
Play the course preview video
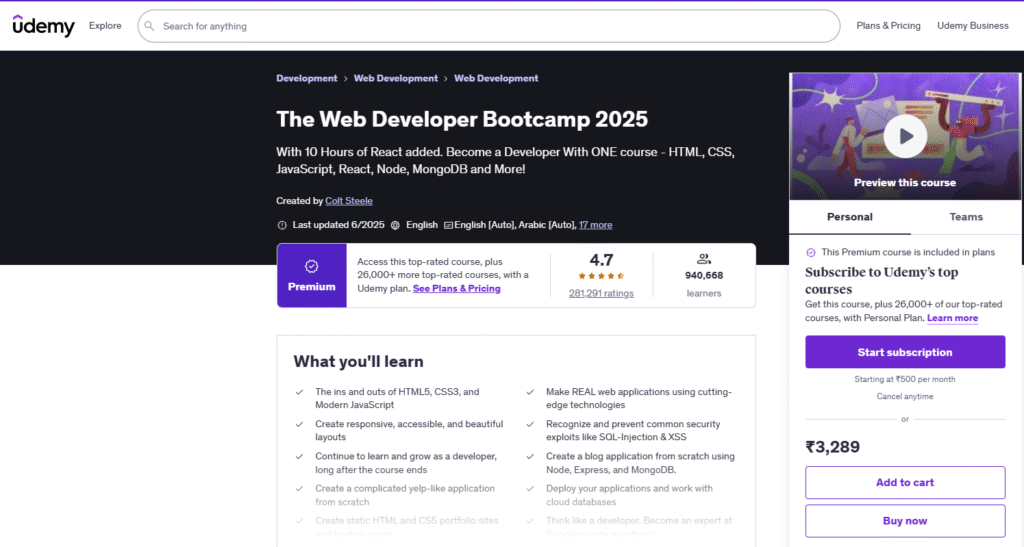pyautogui.click(x=904, y=136)
